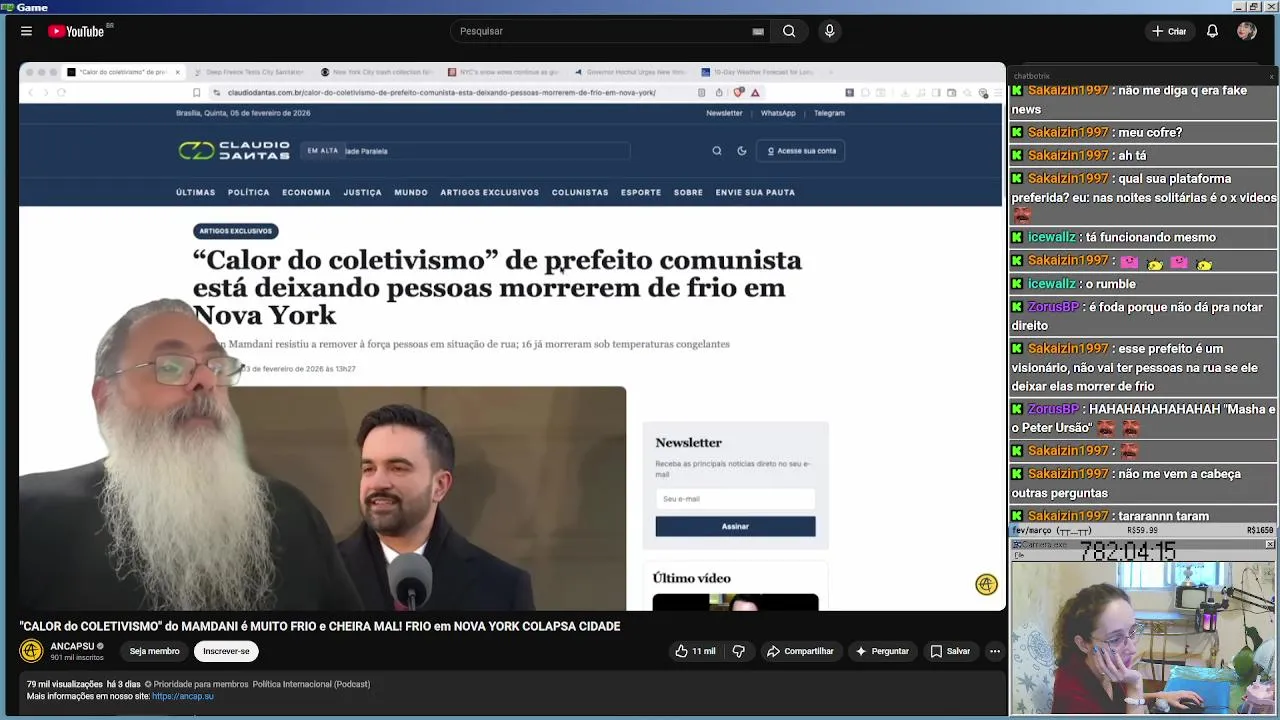Open the Compartilhar share dialog

(x=800, y=651)
